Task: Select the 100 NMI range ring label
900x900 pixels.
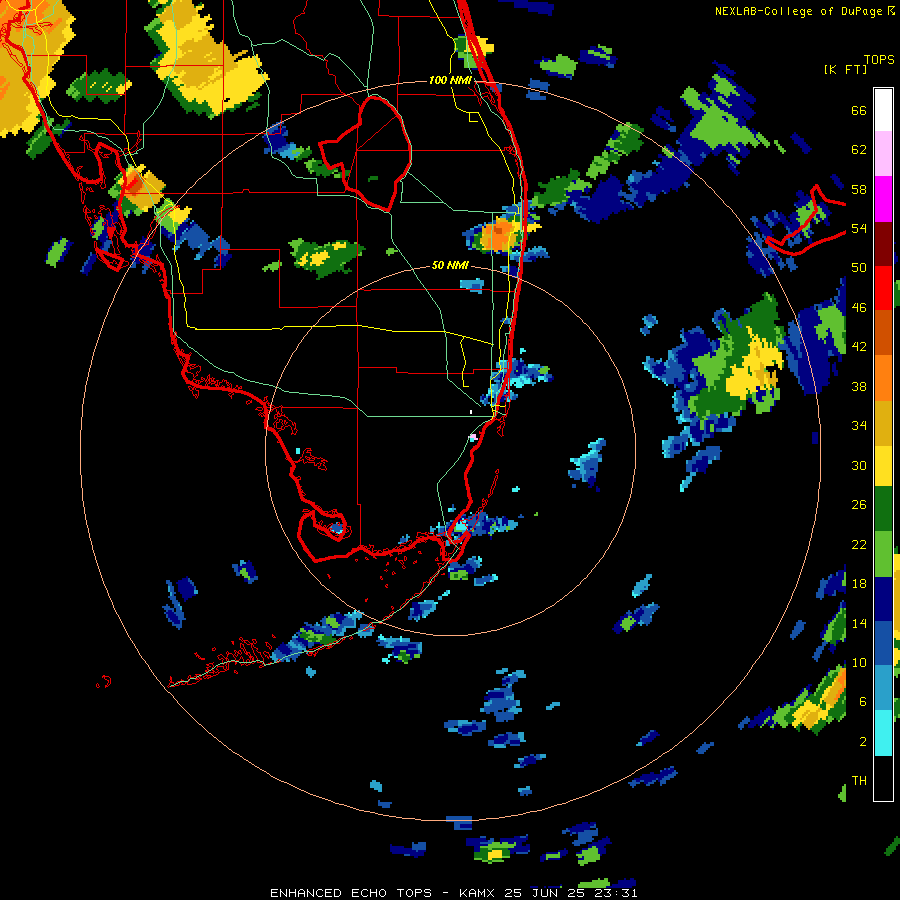Action: click(x=450, y=80)
